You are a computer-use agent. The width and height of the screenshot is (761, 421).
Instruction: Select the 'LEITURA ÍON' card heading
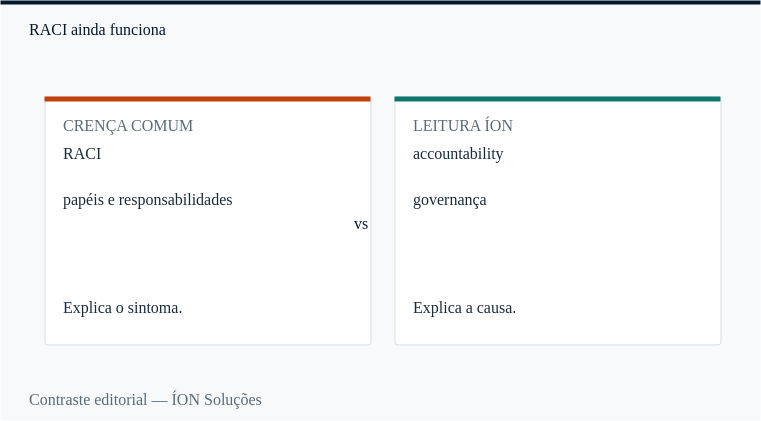tap(463, 126)
